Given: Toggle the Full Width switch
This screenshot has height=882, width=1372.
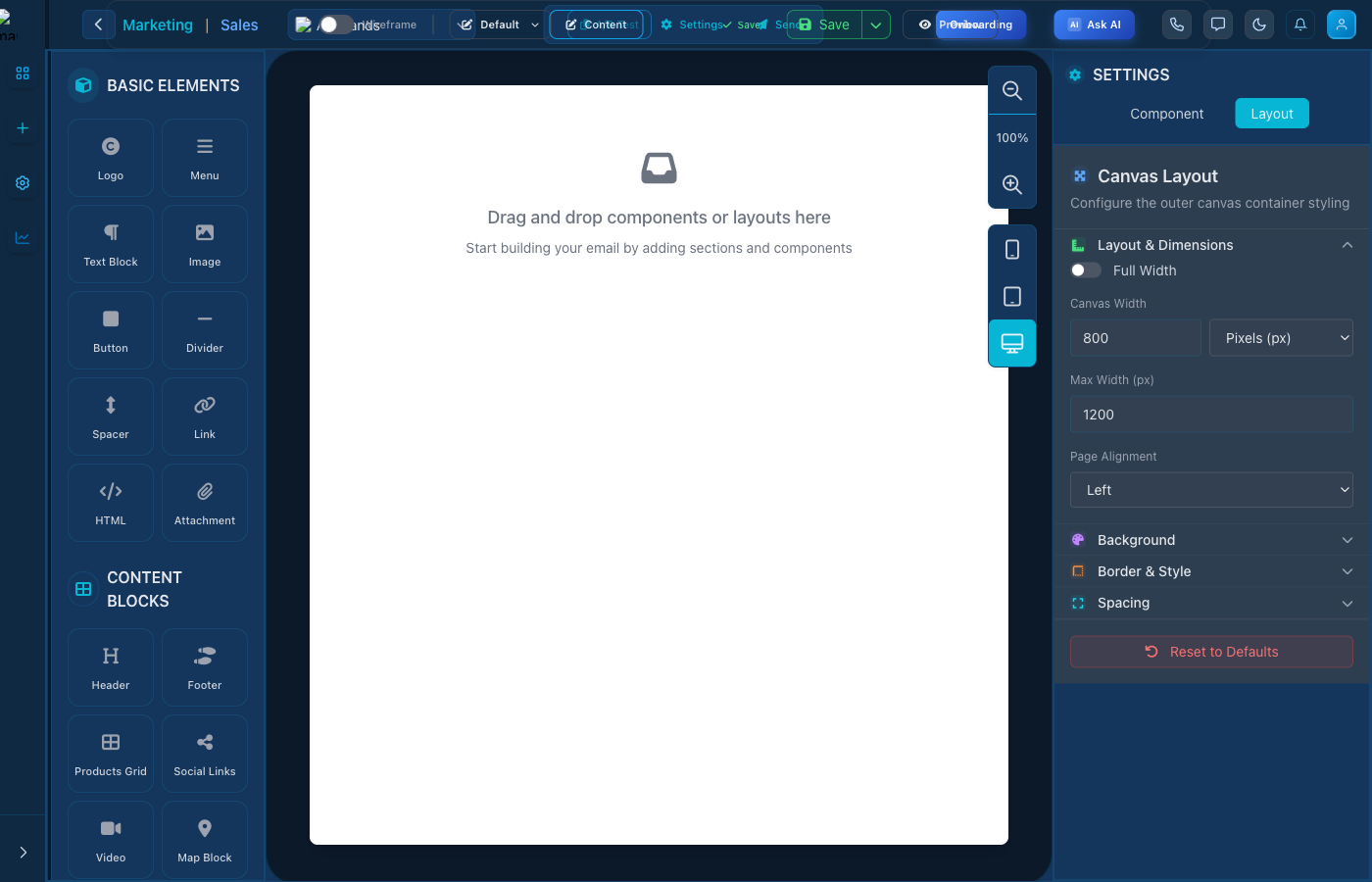Looking at the screenshot, I should tap(1086, 270).
